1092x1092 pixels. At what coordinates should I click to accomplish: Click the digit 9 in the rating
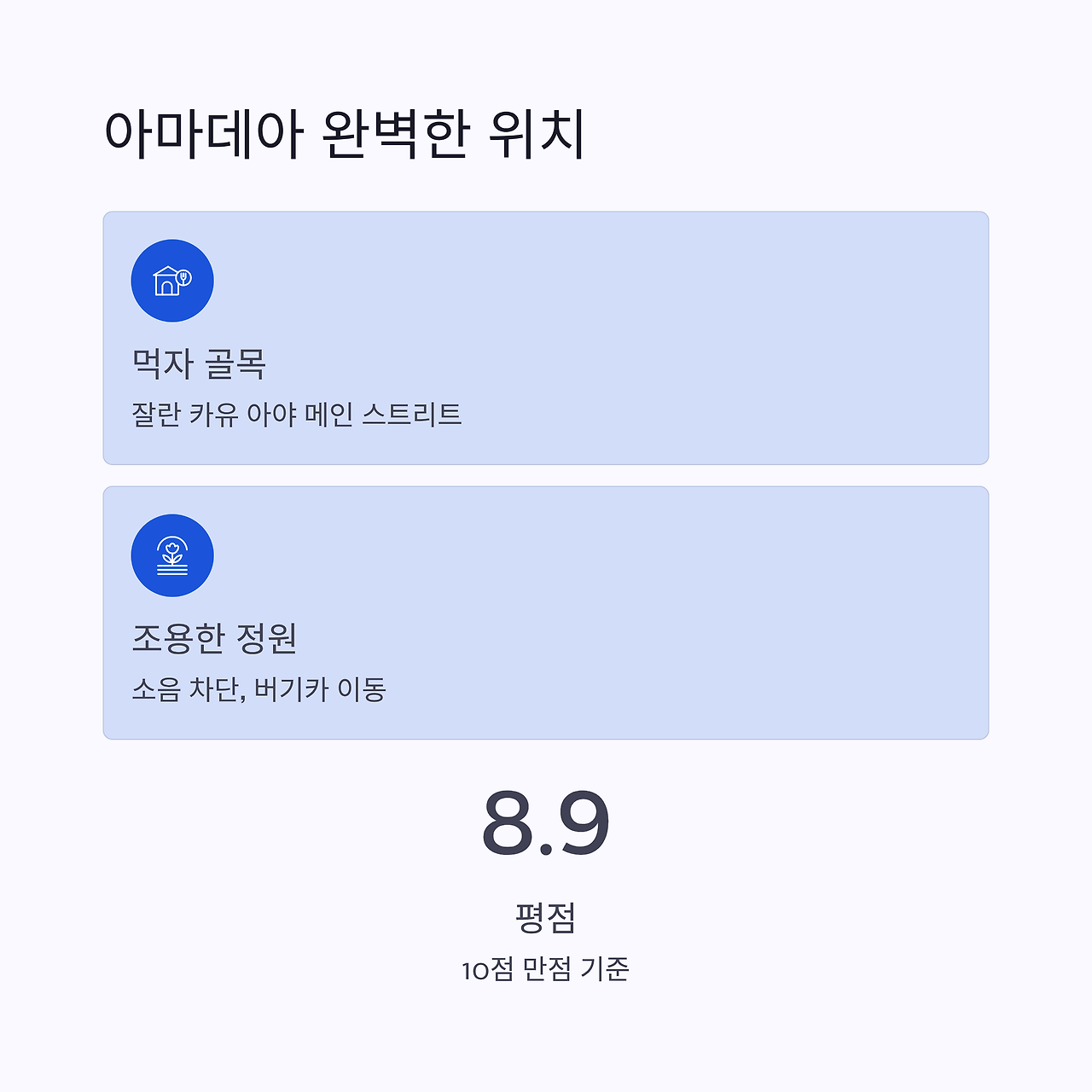(x=584, y=822)
